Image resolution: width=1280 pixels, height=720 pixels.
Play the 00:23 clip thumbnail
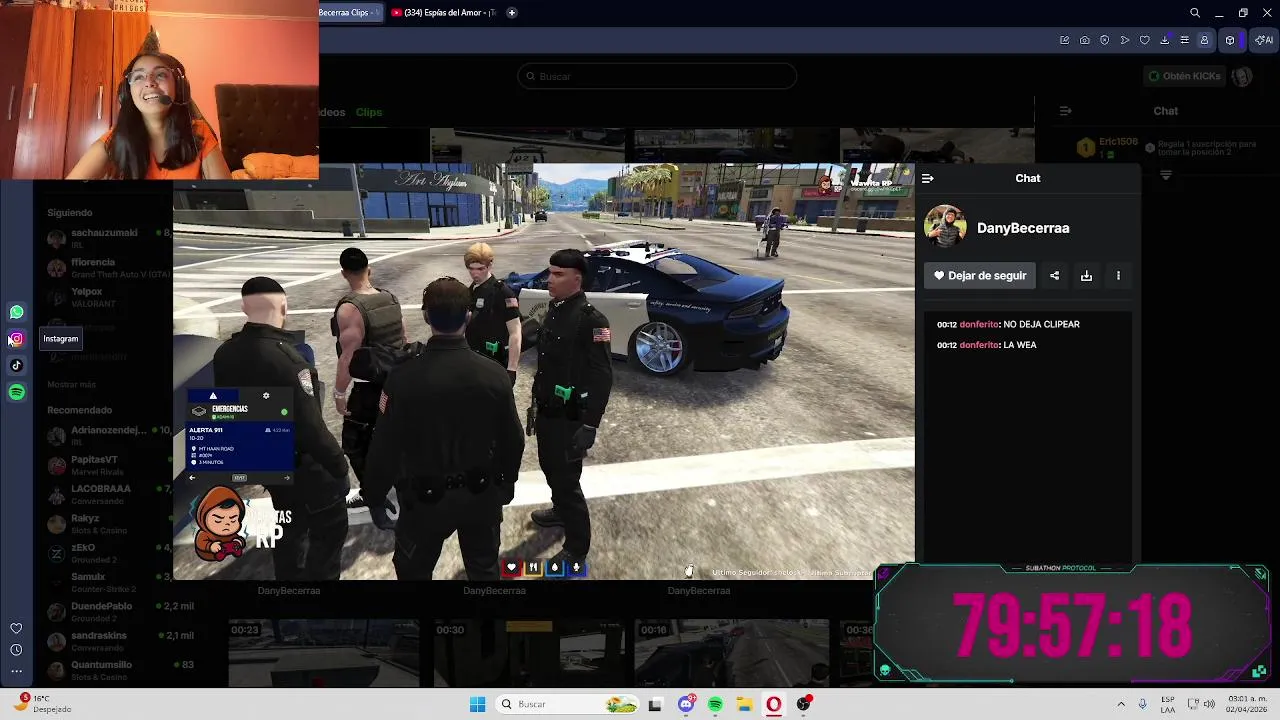tap(323, 652)
